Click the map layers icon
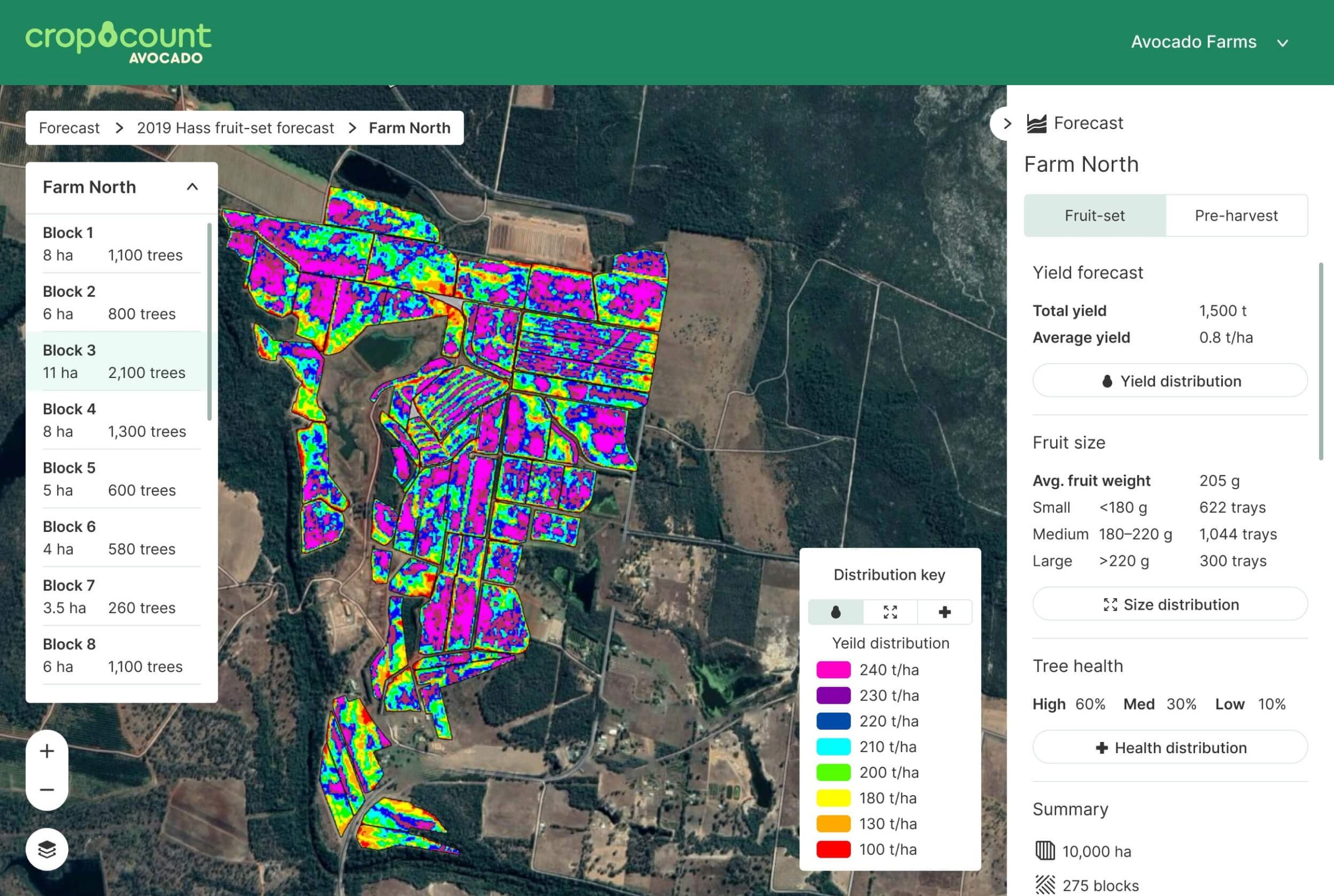The width and height of the screenshot is (1334, 896). click(x=47, y=849)
